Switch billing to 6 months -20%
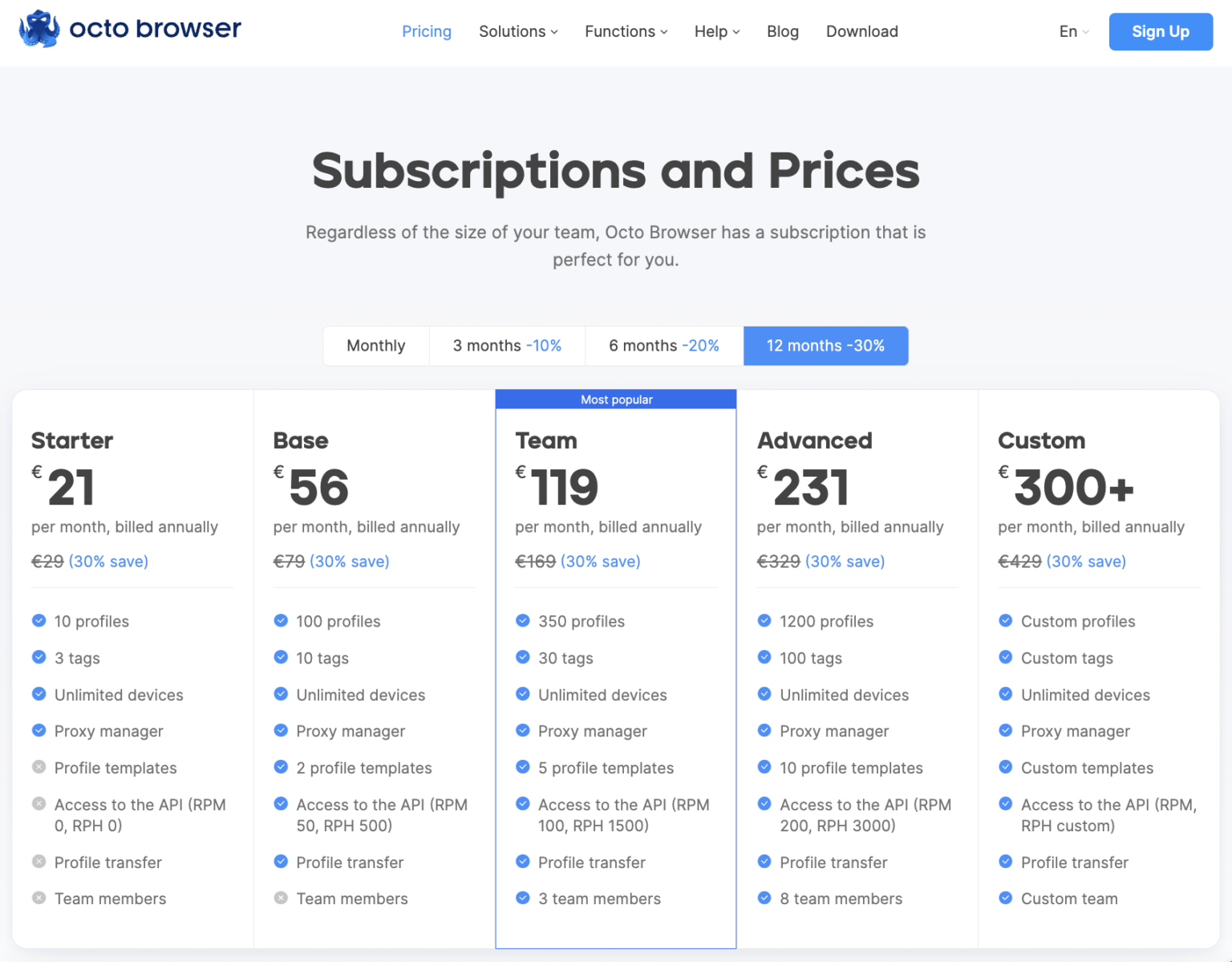The image size is (1232, 962). [664, 346]
